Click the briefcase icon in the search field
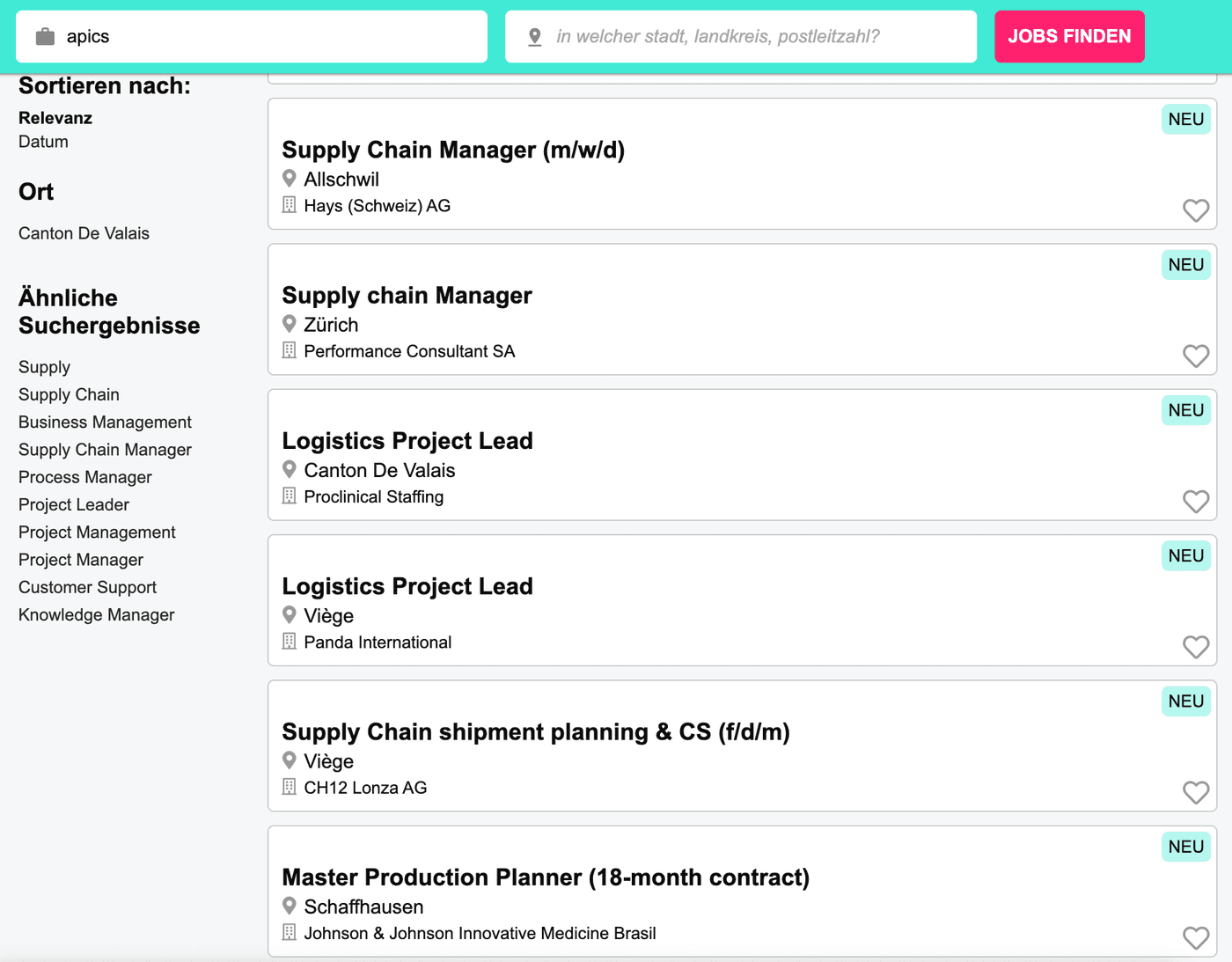 tap(45, 37)
